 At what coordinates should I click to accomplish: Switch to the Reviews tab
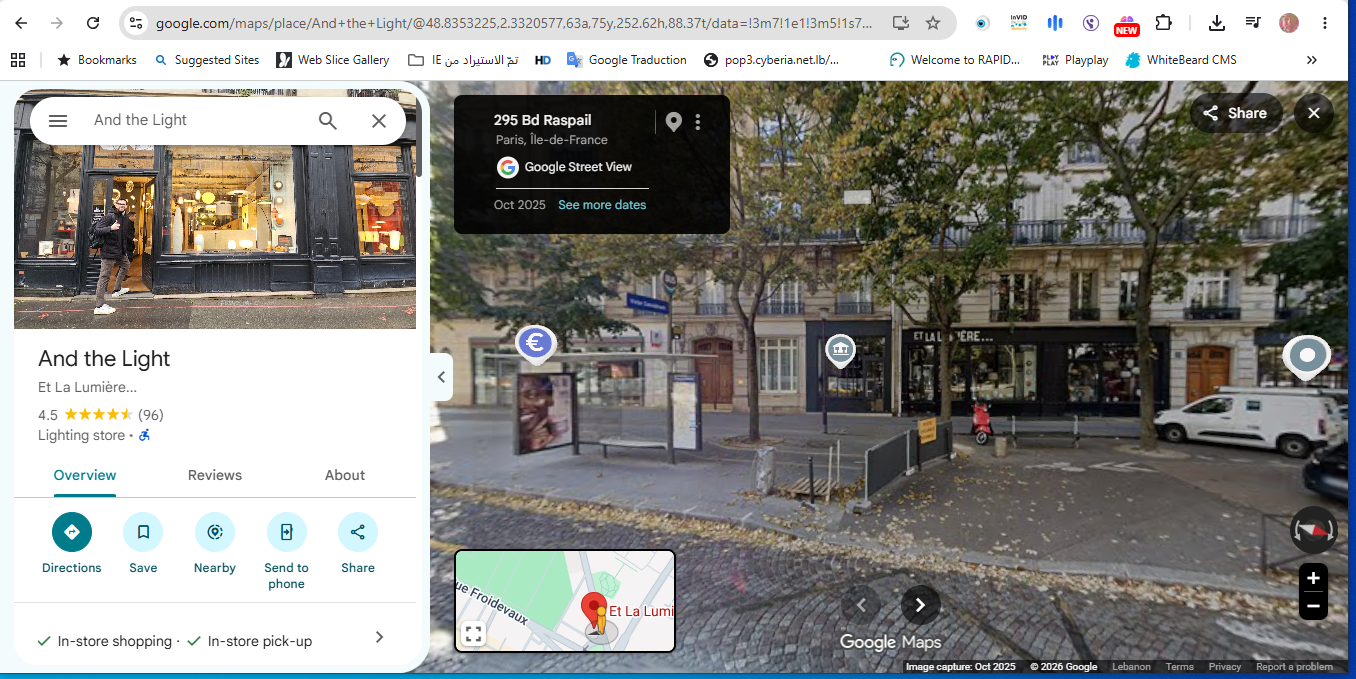215,475
